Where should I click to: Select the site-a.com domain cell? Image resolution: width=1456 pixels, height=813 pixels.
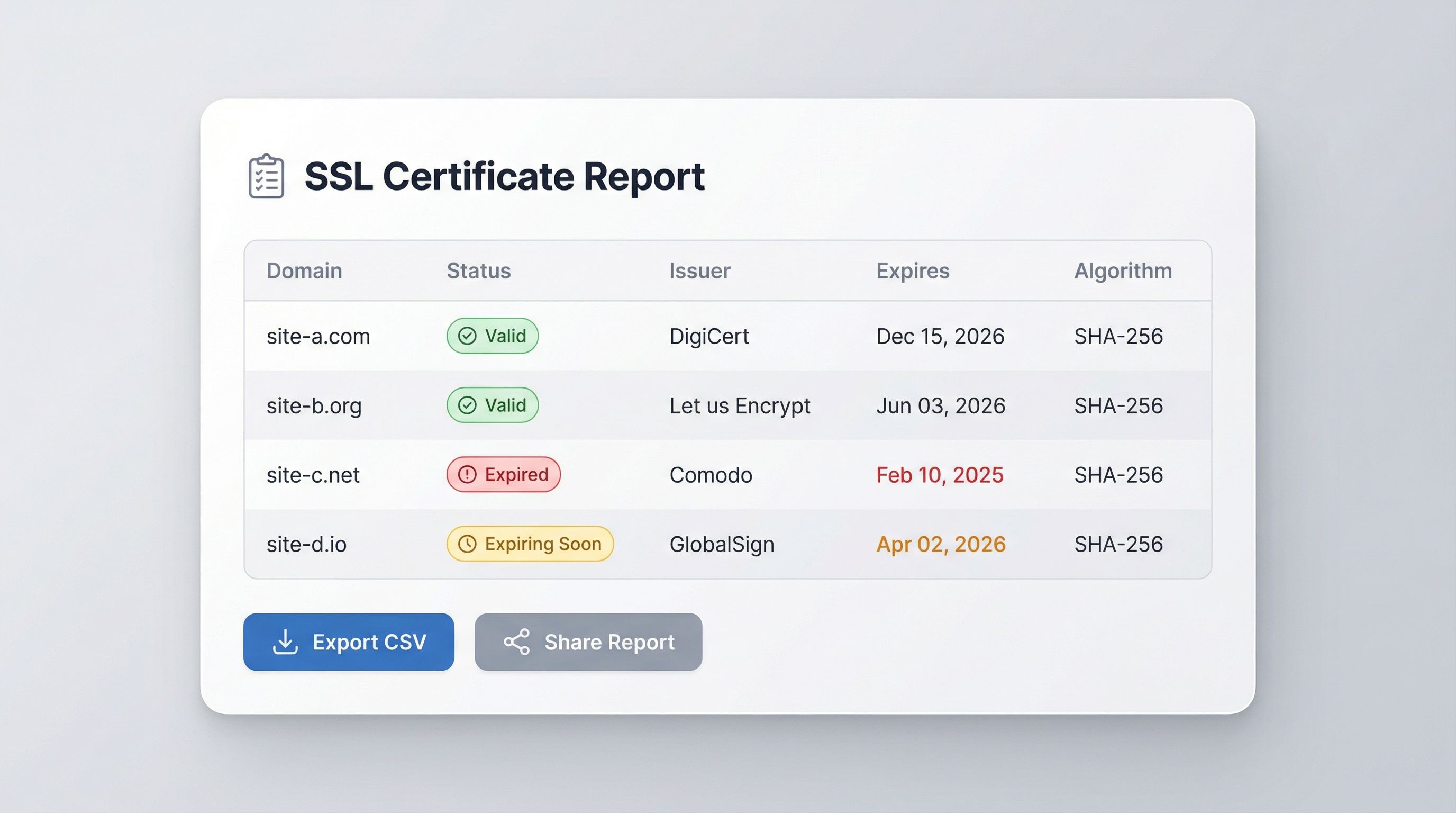tap(318, 337)
